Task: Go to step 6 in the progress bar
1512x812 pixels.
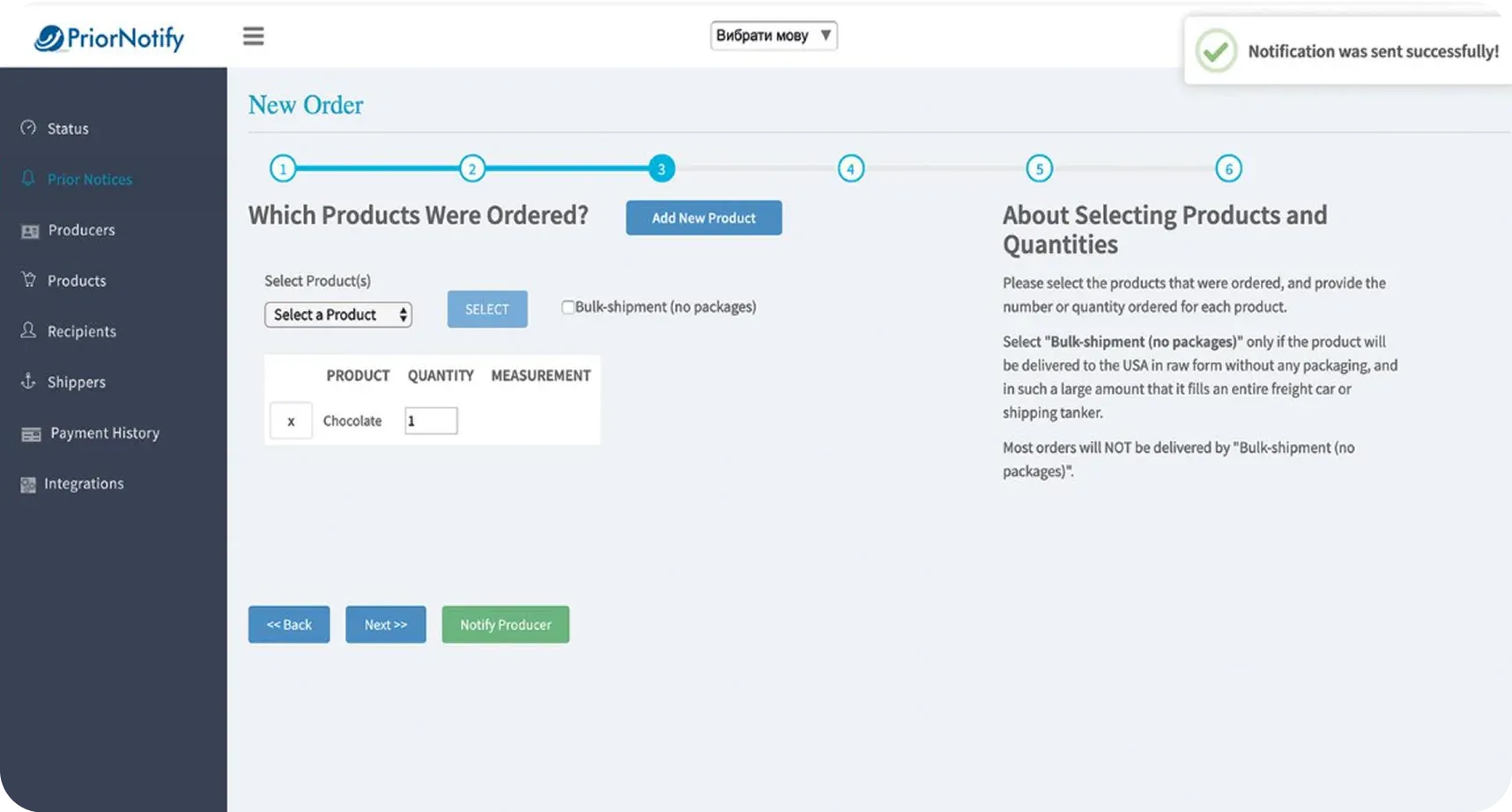Action: tap(1228, 168)
